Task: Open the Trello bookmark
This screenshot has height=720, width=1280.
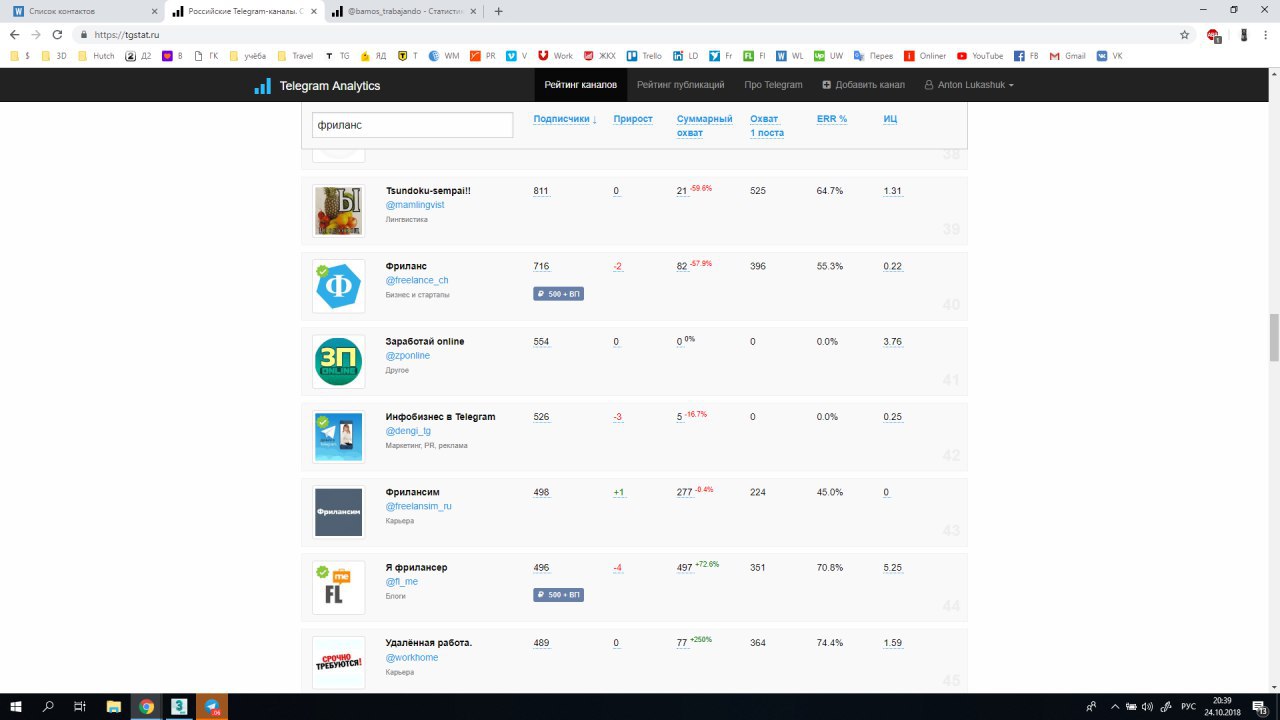Action: point(644,56)
